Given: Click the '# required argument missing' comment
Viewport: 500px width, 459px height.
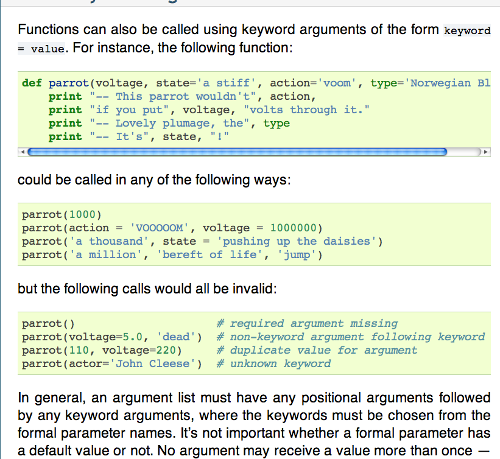Looking at the screenshot, I should 307,323.
